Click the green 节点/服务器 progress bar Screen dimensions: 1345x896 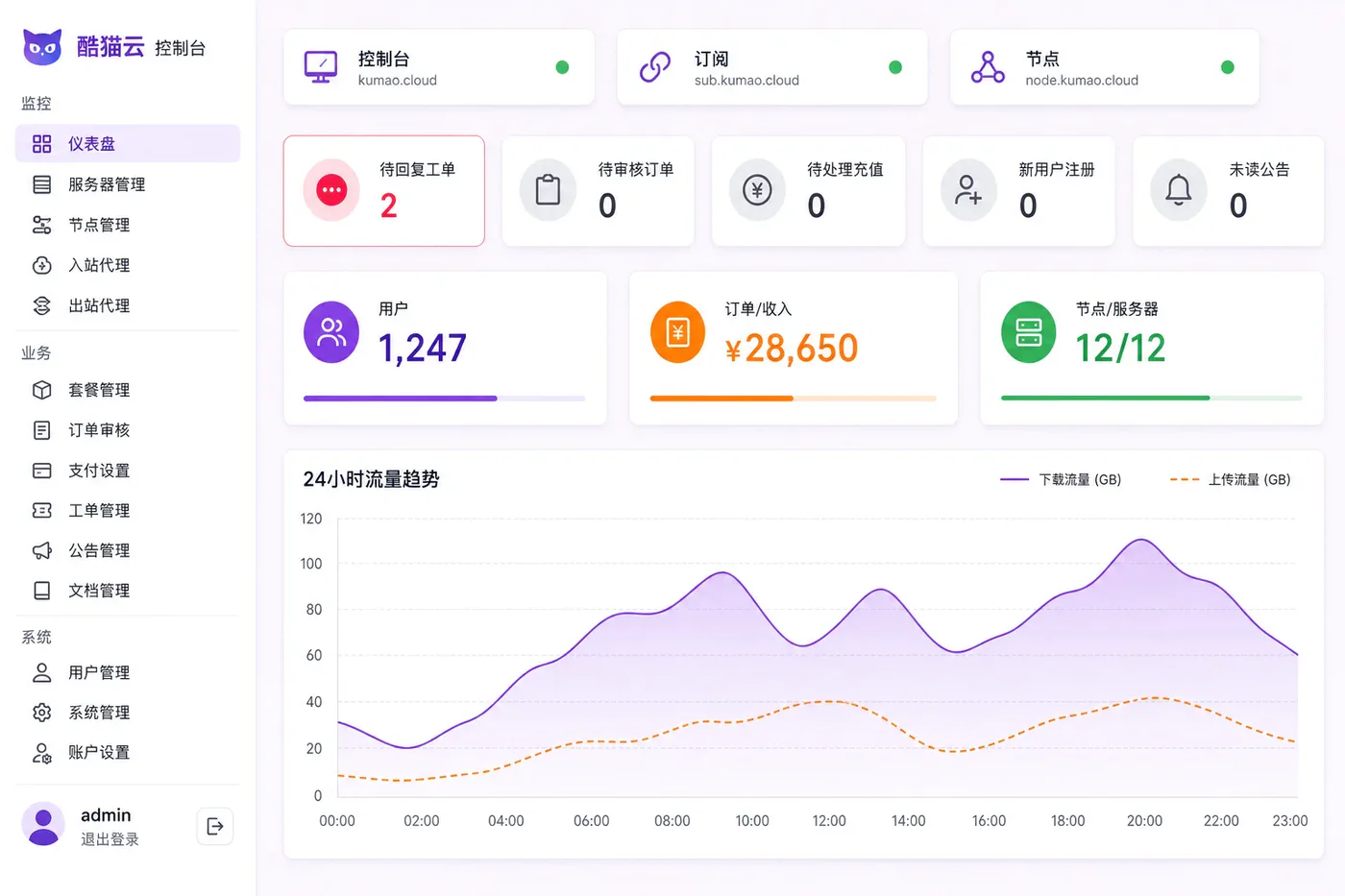click(1152, 399)
